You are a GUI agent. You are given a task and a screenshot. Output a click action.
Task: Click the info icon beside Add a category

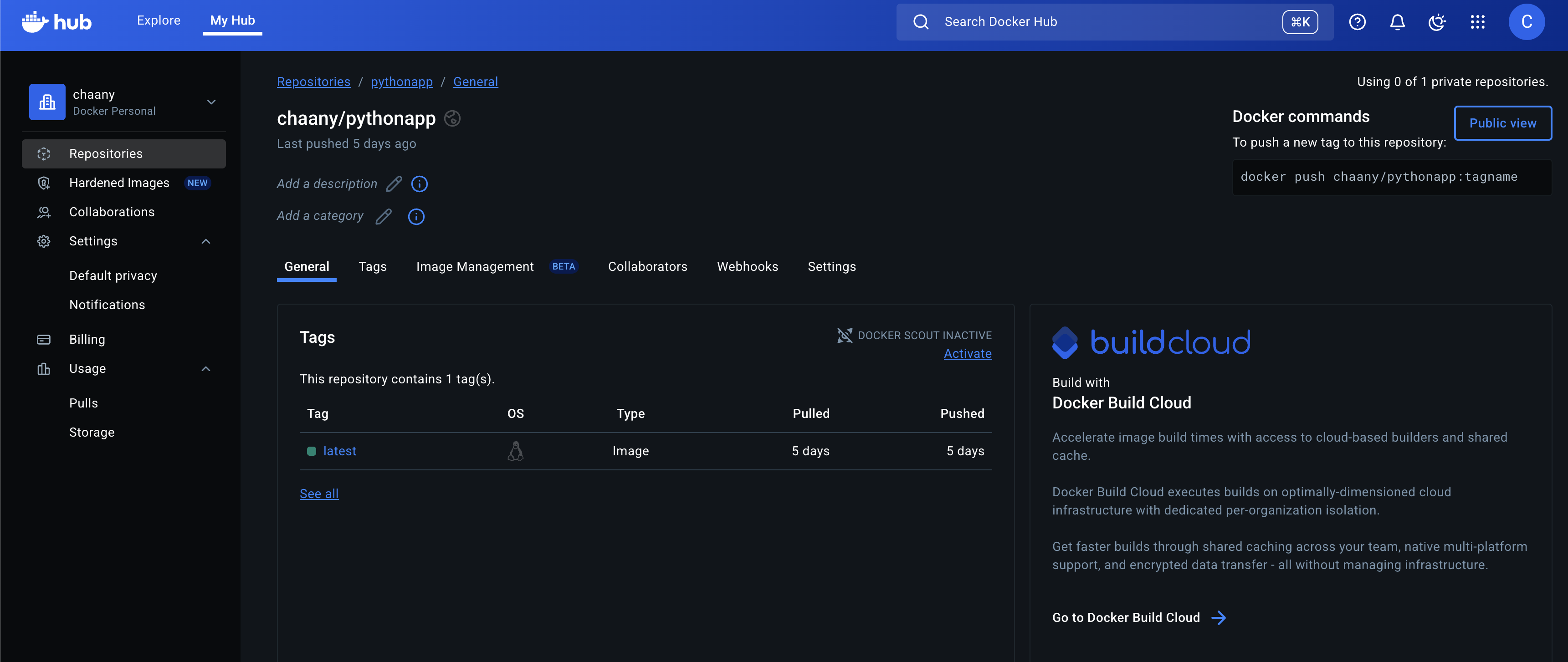point(416,217)
